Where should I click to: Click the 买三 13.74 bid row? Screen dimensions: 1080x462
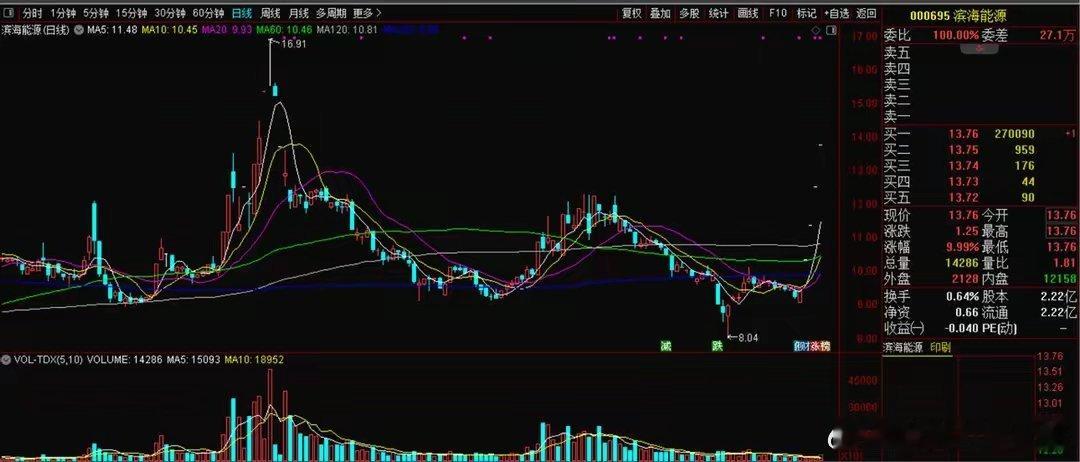(x=980, y=166)
